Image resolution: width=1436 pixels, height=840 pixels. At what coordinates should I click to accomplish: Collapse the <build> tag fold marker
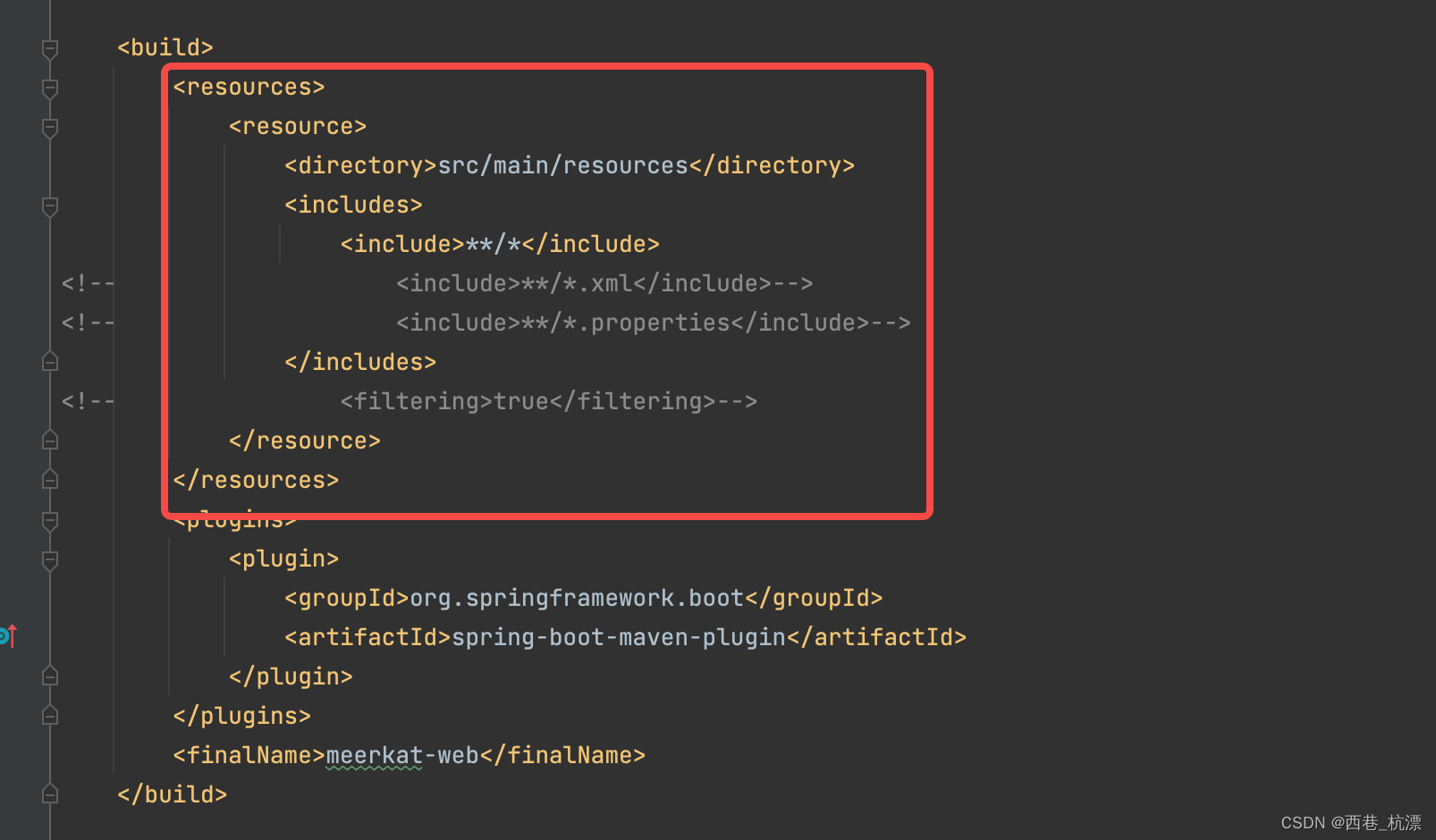point(50,49)
